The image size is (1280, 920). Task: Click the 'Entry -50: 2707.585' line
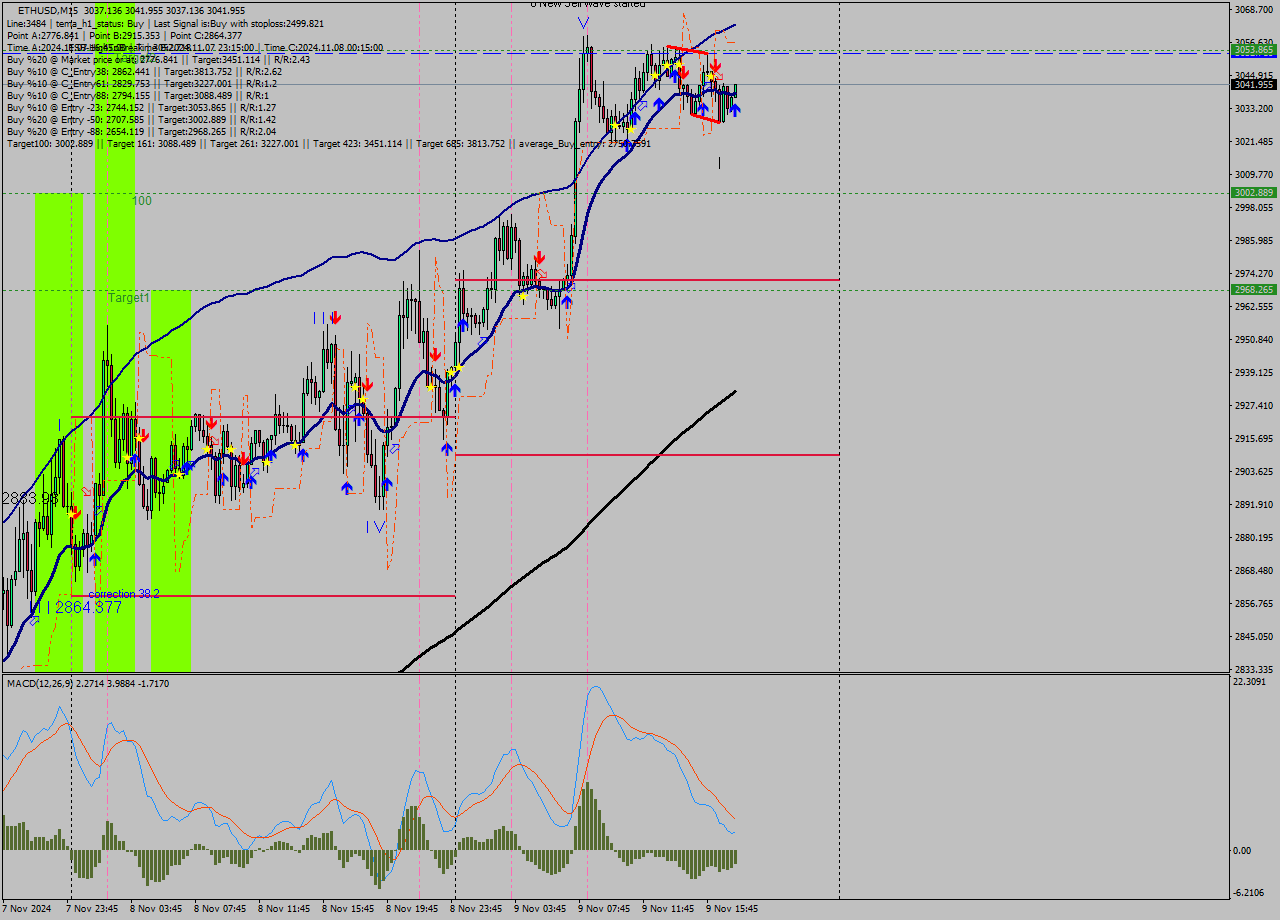click(x=141, y=119)
